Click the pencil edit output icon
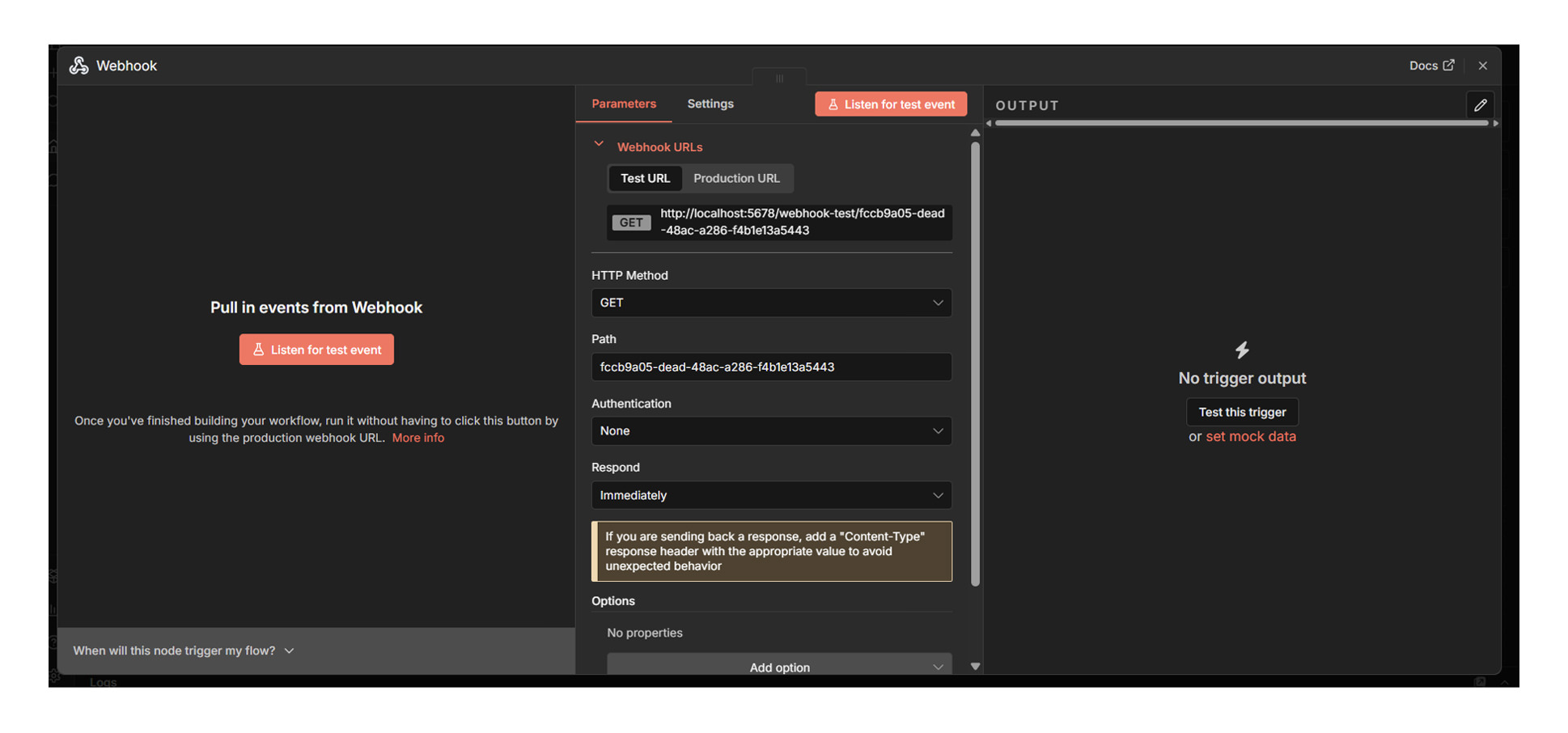This screenshot has height=733, width=1568. point(1480,105)
